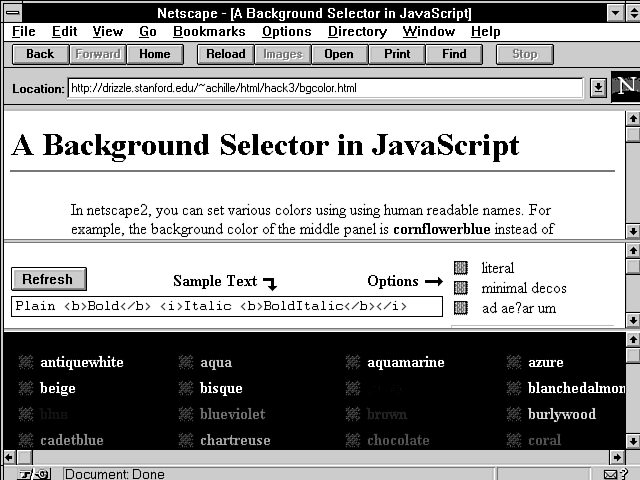The height and width of the screenshot is (480, 640).
Task: Open the Directory menu
Action: [x=357, y=32]
